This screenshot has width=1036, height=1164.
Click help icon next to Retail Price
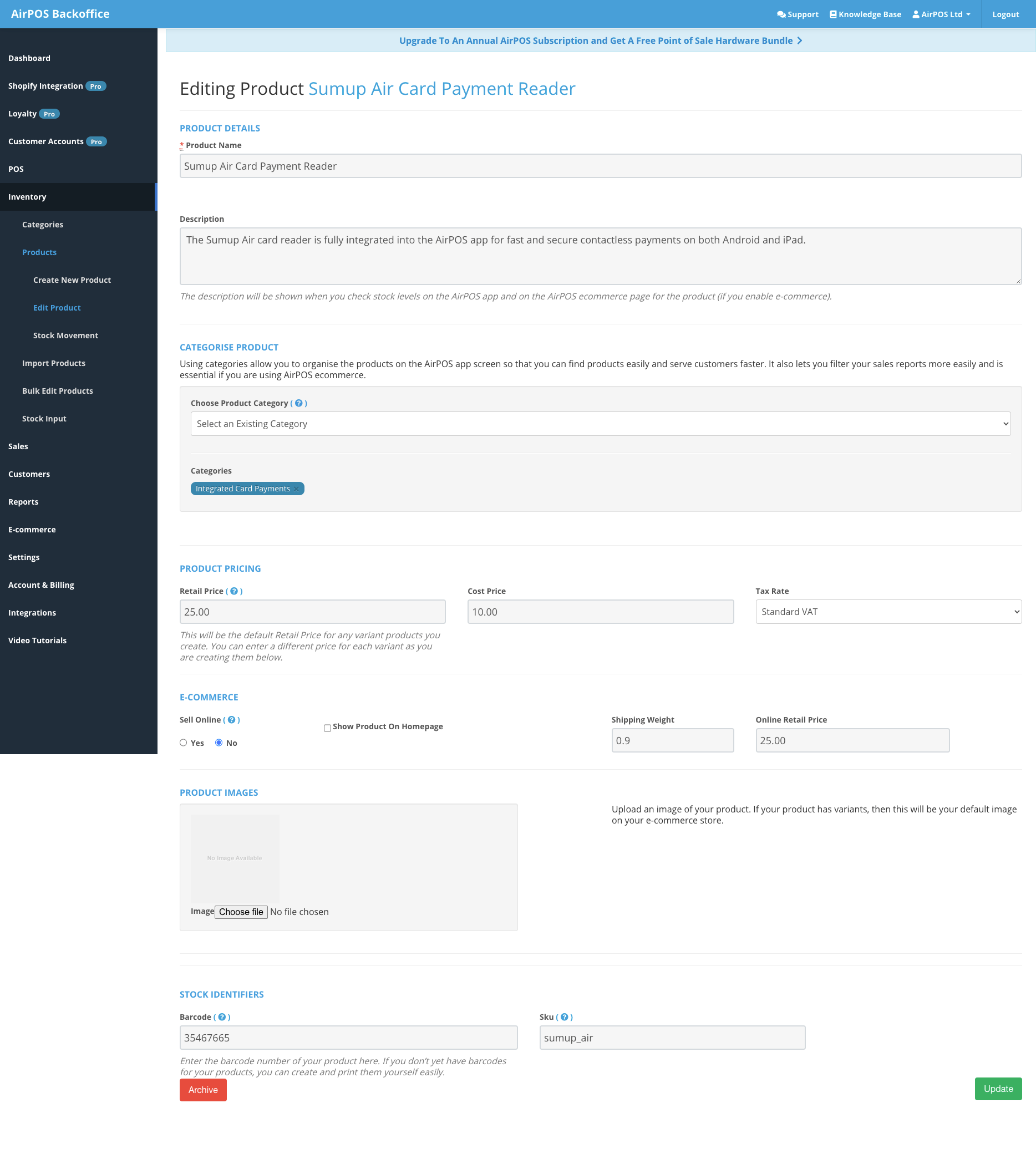(234, 591)
